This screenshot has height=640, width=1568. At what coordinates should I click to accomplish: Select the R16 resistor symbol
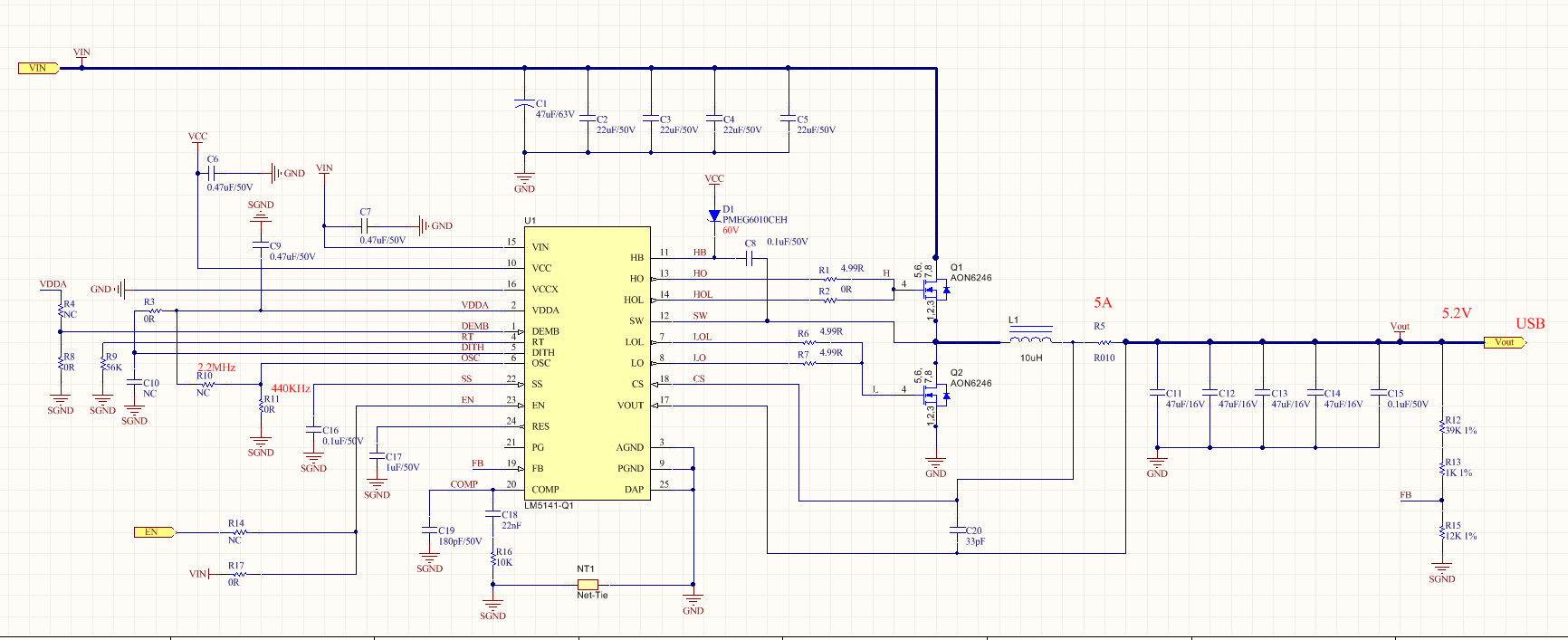point(492,558)
